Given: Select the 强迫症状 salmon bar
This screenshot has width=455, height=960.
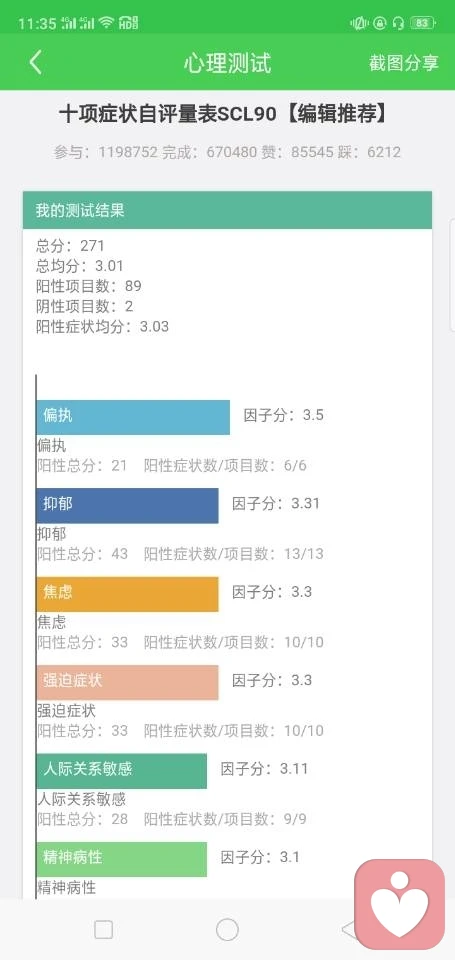Looking at the screenshot, I should (x=127, y=682).
